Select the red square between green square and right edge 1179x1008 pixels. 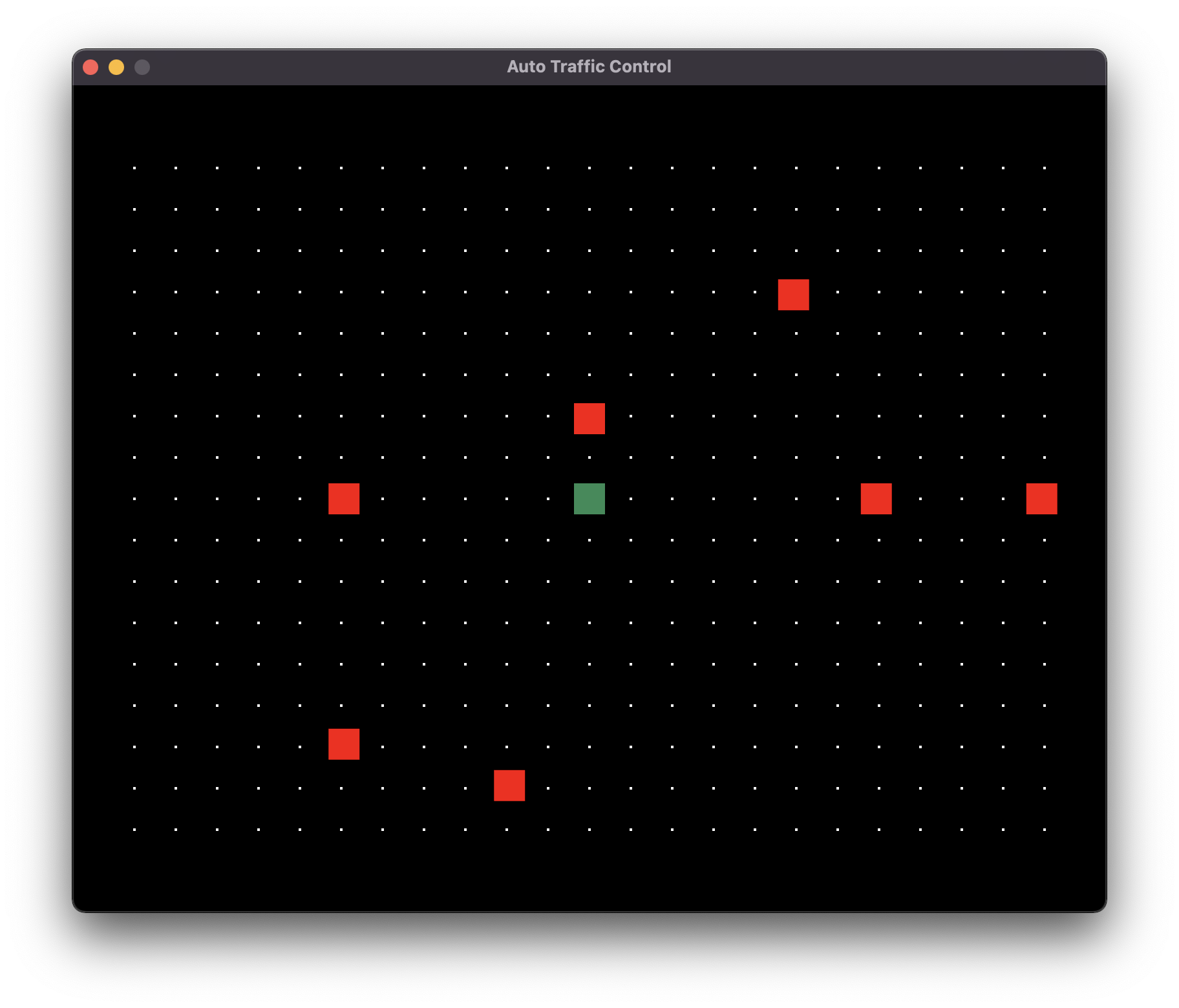pyautogui.click(x=876, y=498)
